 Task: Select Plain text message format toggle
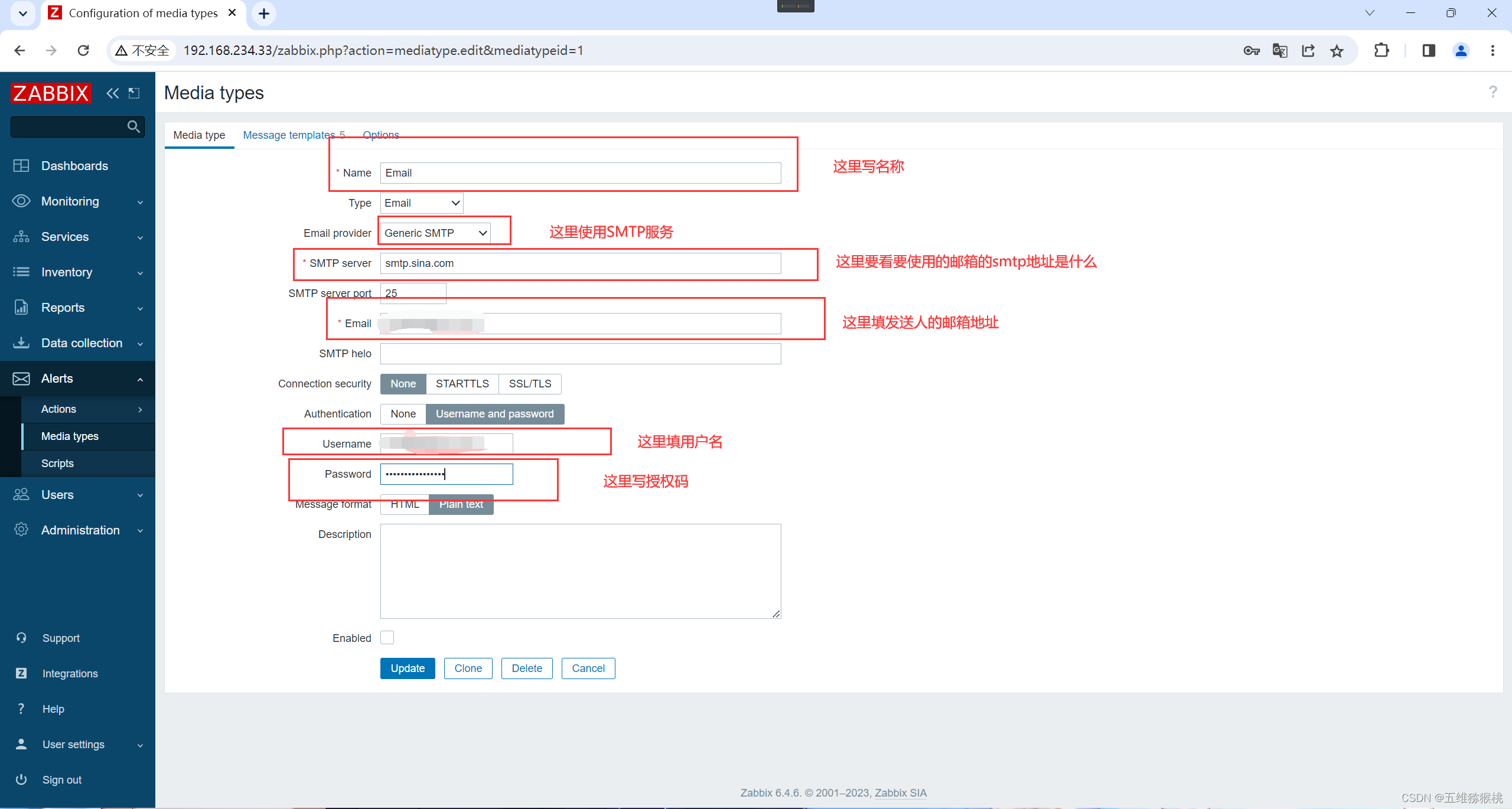tap(460, 504)
